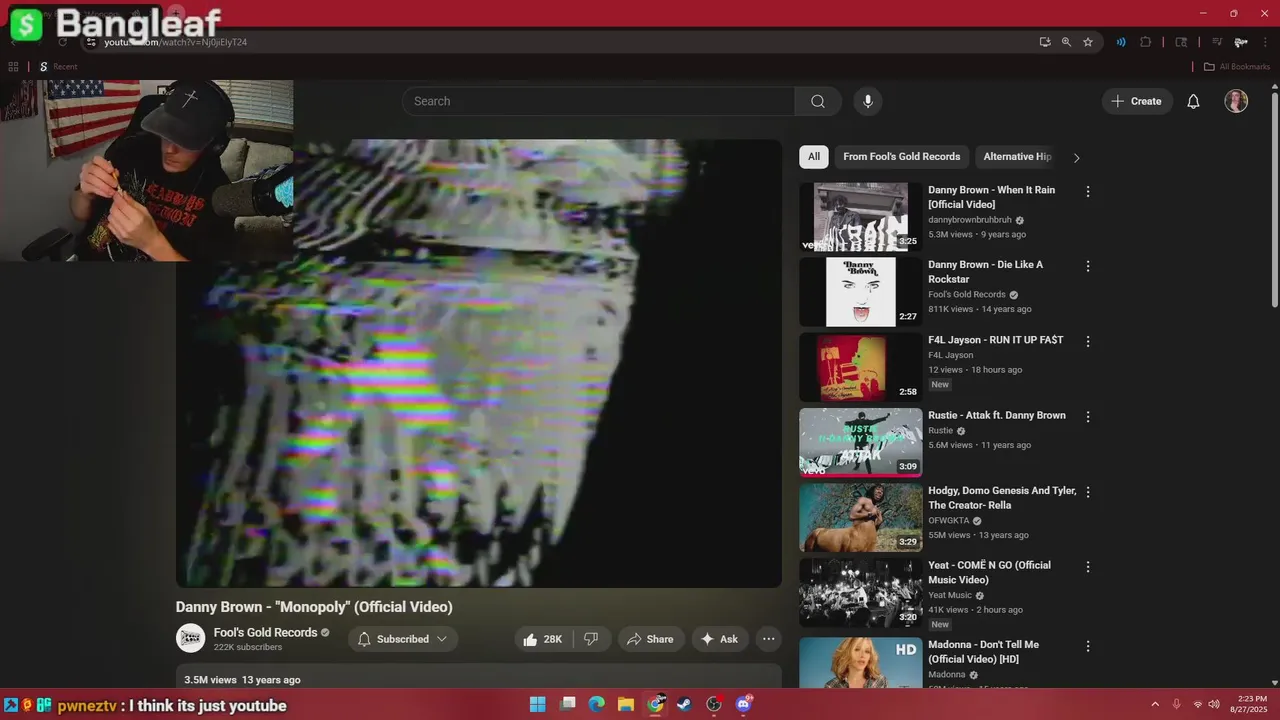Open Steam from taskbar
Image resolution: width=1280 pixels, height=720 pixels.
(x=684, y=704)
